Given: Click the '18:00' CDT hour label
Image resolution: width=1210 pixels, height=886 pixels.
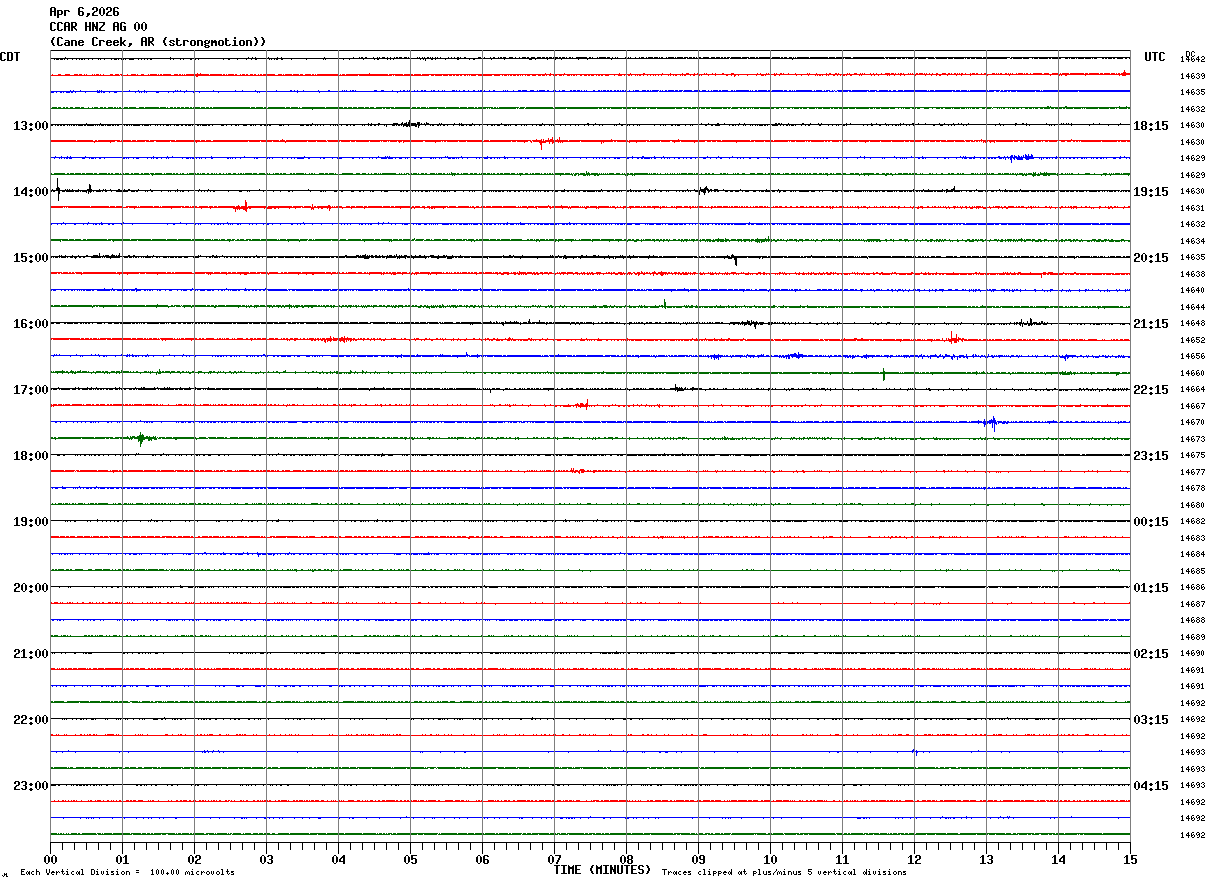Looking at the screenshot, I should 30,455.
